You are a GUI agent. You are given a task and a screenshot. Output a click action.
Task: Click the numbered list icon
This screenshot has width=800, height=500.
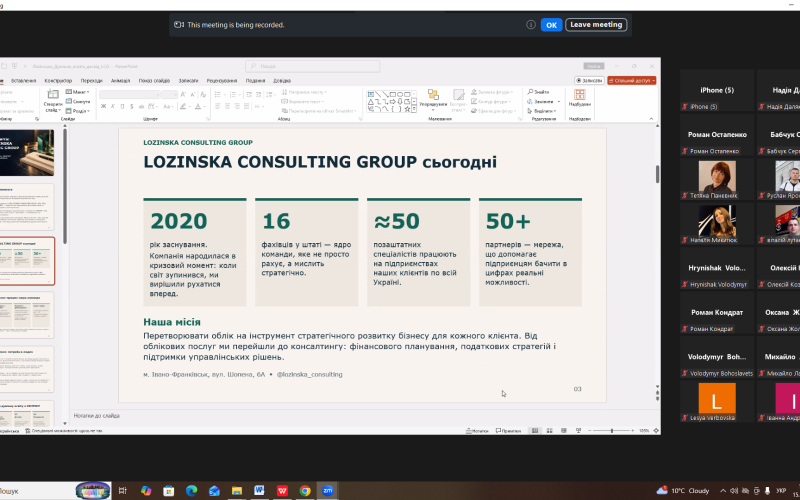[x=233, y=94]
